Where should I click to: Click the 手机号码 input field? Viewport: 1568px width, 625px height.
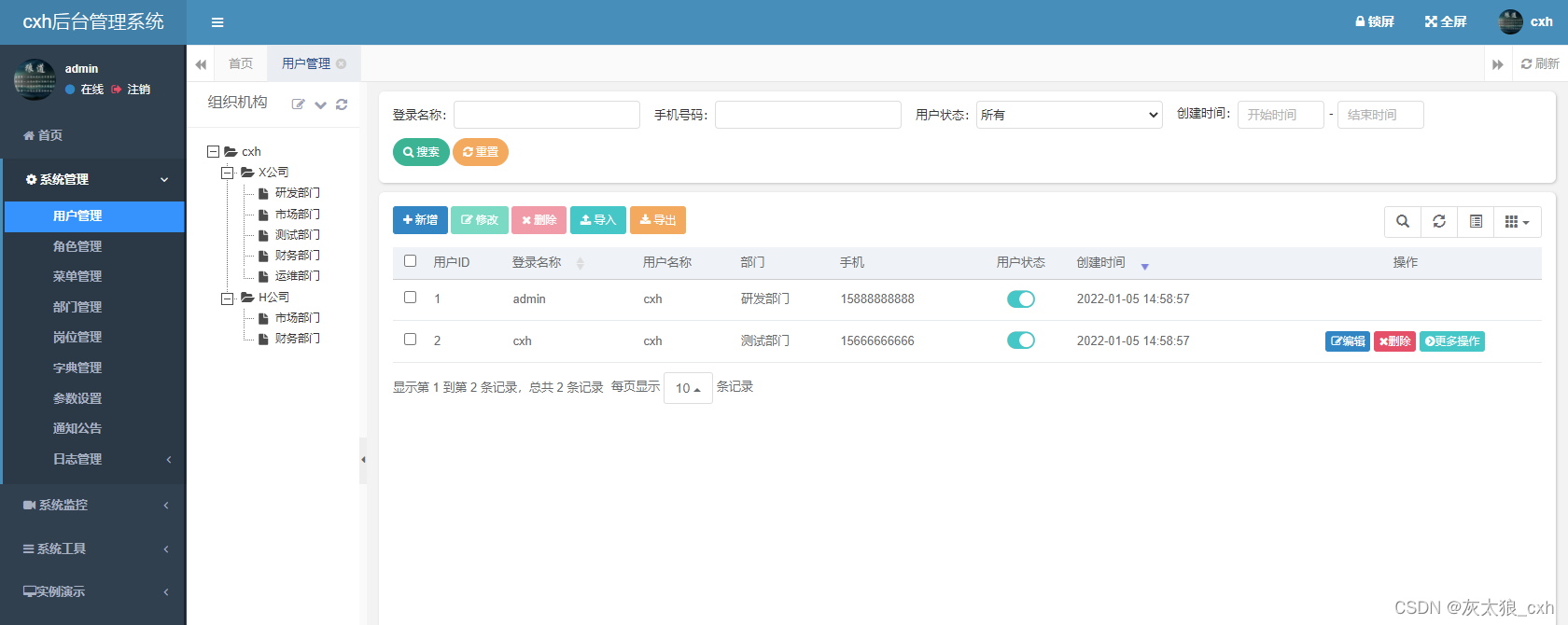tap(808, 115)
